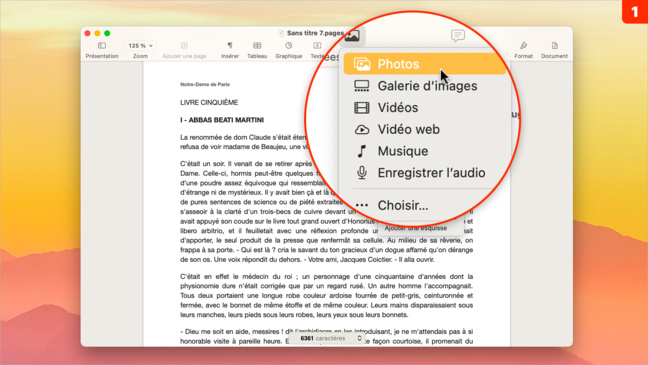Click the gallery icon beside Galerie d'images
The width and height of the screenshot is (648, 365).
tap(362, 86)
